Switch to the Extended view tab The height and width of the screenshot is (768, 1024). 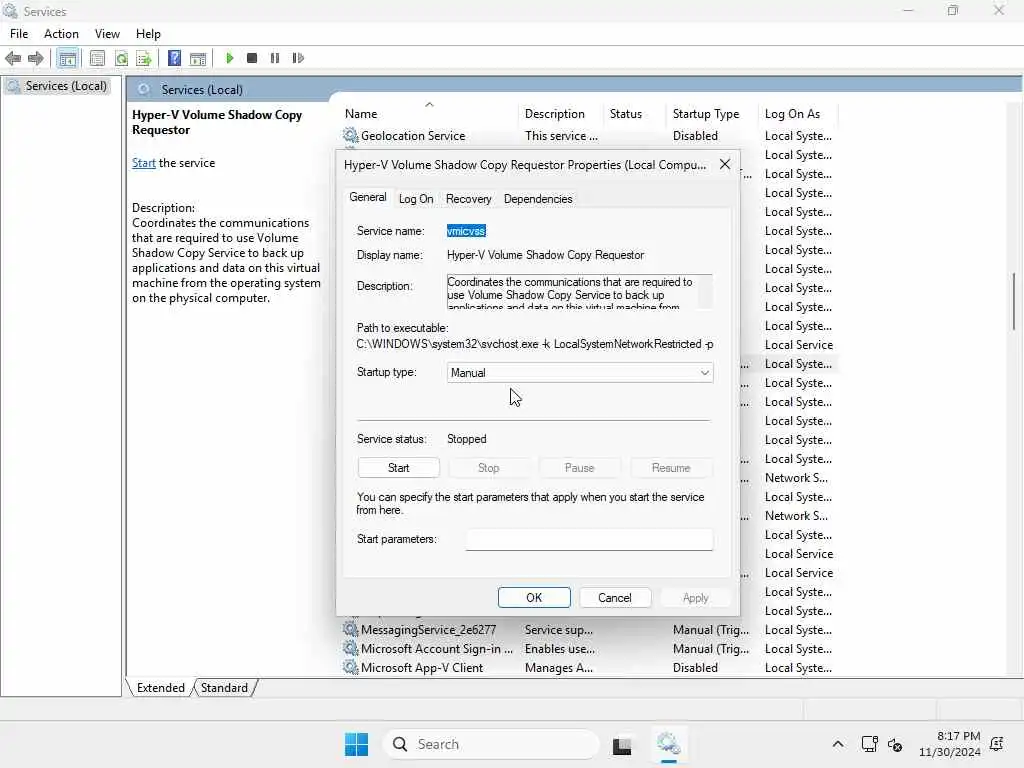161,688
